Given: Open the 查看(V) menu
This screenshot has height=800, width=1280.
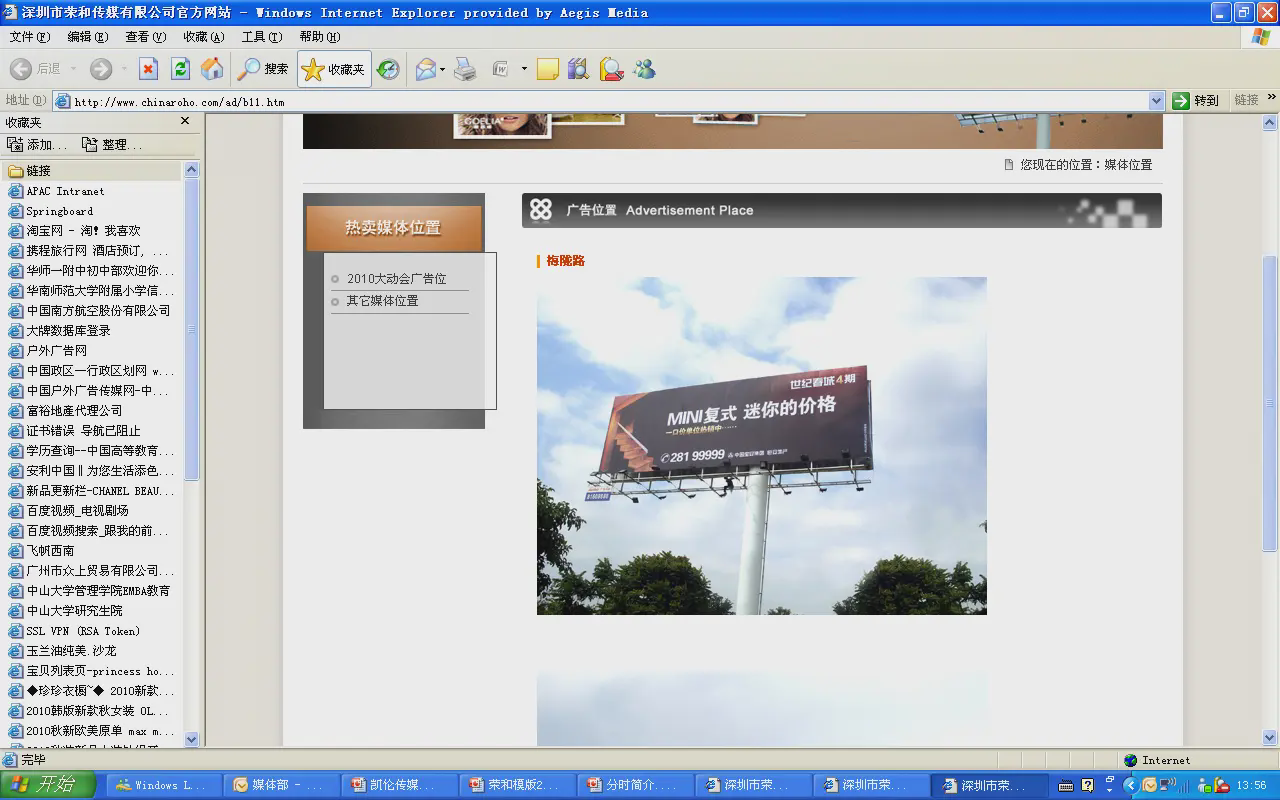Looking at the screenshot, I should [x=145, y=37].
